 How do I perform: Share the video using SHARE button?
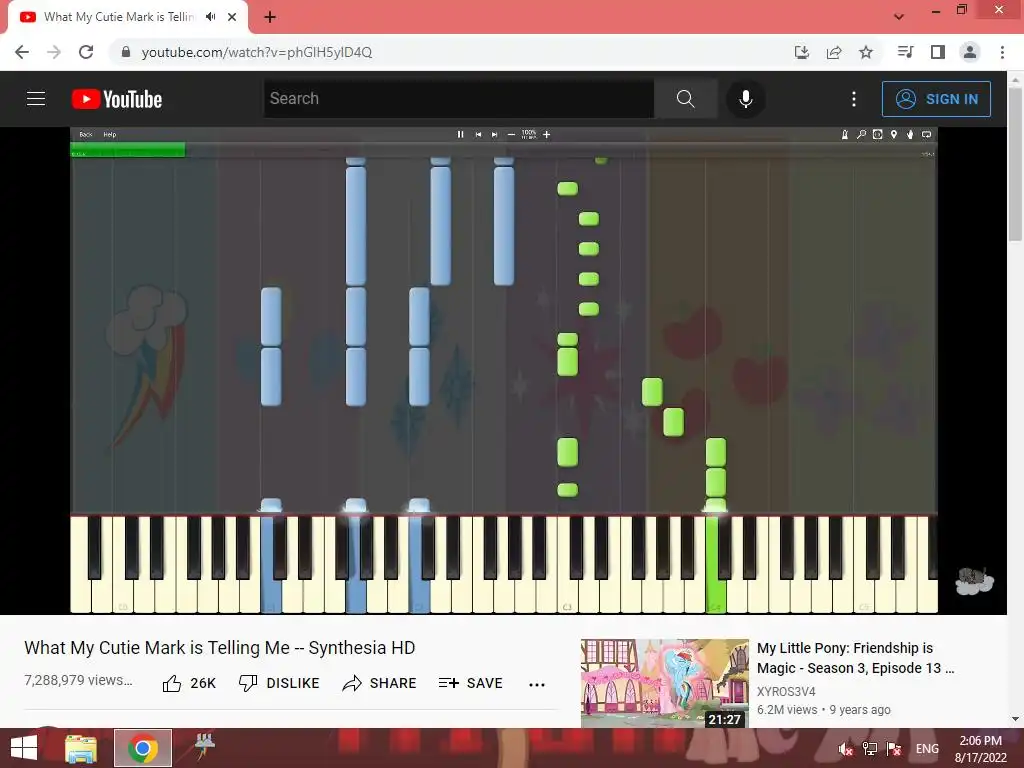[379, 683]
